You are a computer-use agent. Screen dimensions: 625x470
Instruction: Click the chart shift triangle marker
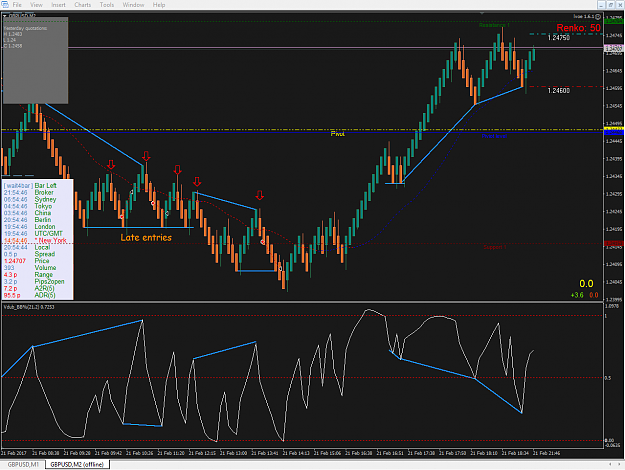pos(482,14)
